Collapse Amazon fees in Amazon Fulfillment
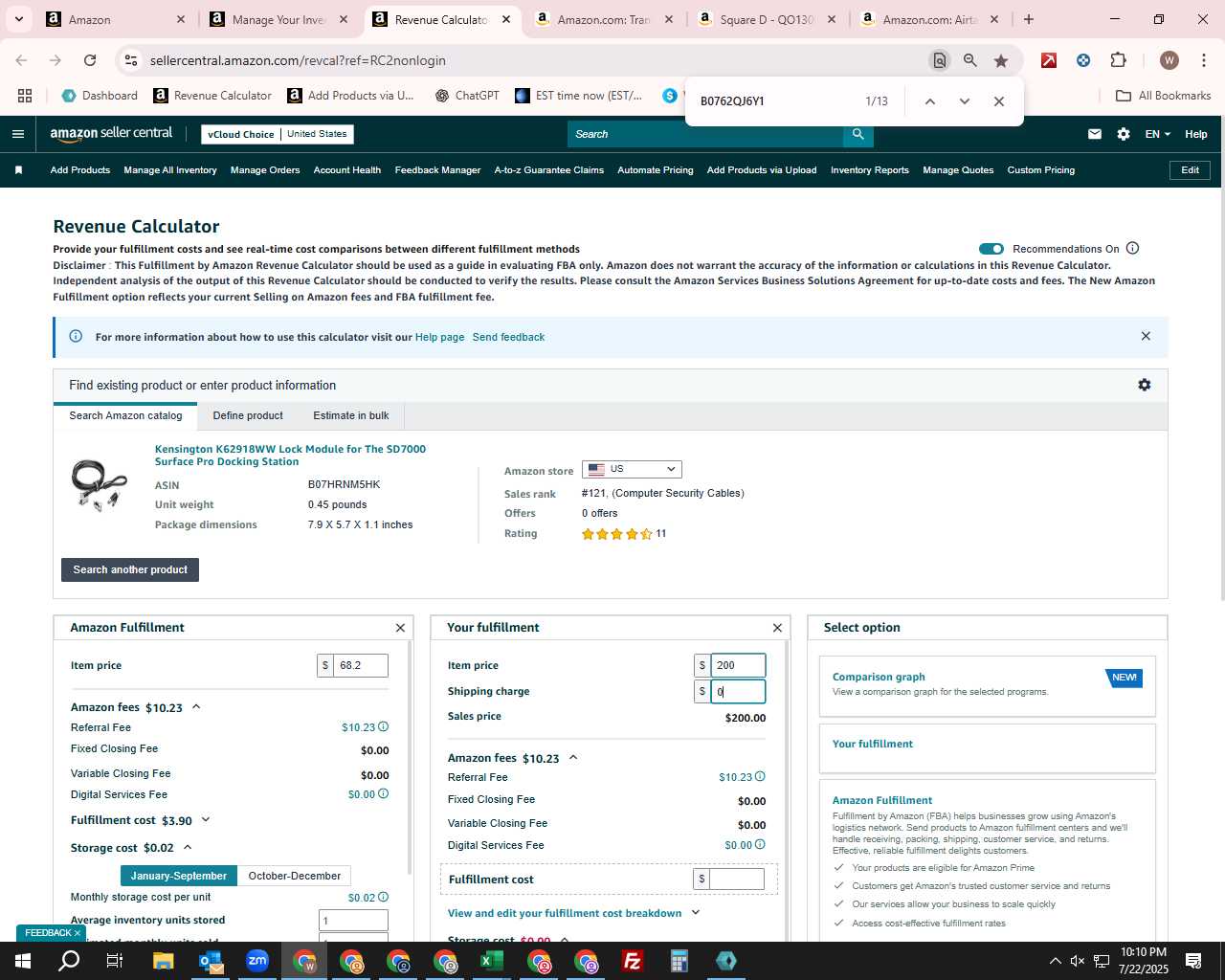The height and width of the screenshot is (980, 1225). (x=196, y=706)
